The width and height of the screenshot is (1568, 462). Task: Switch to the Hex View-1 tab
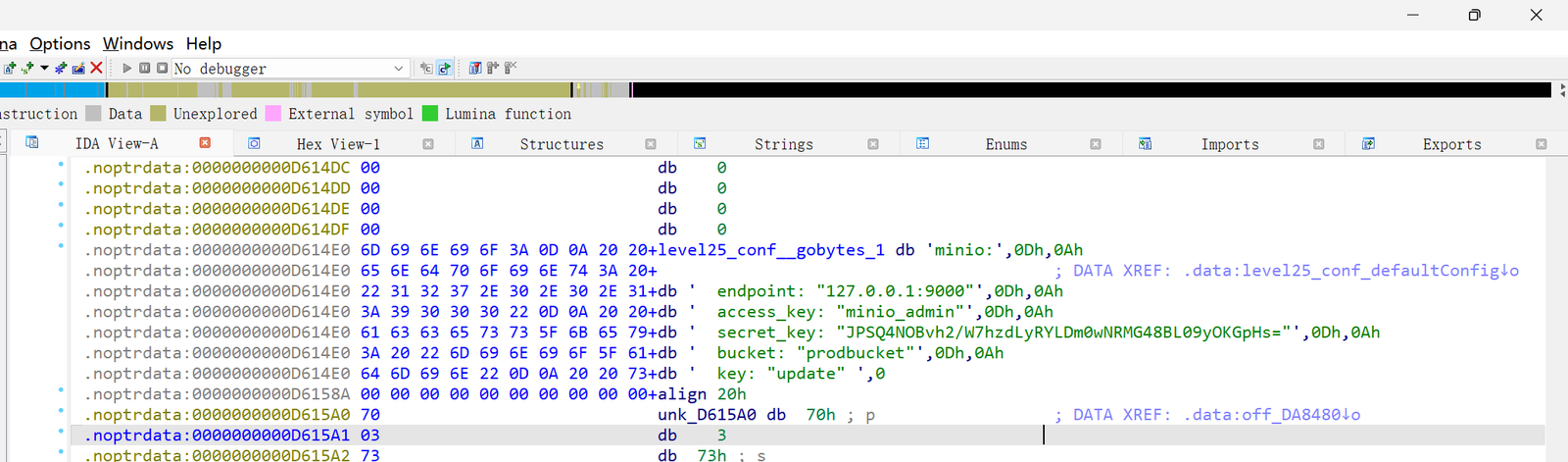click(x=338, y=143)
